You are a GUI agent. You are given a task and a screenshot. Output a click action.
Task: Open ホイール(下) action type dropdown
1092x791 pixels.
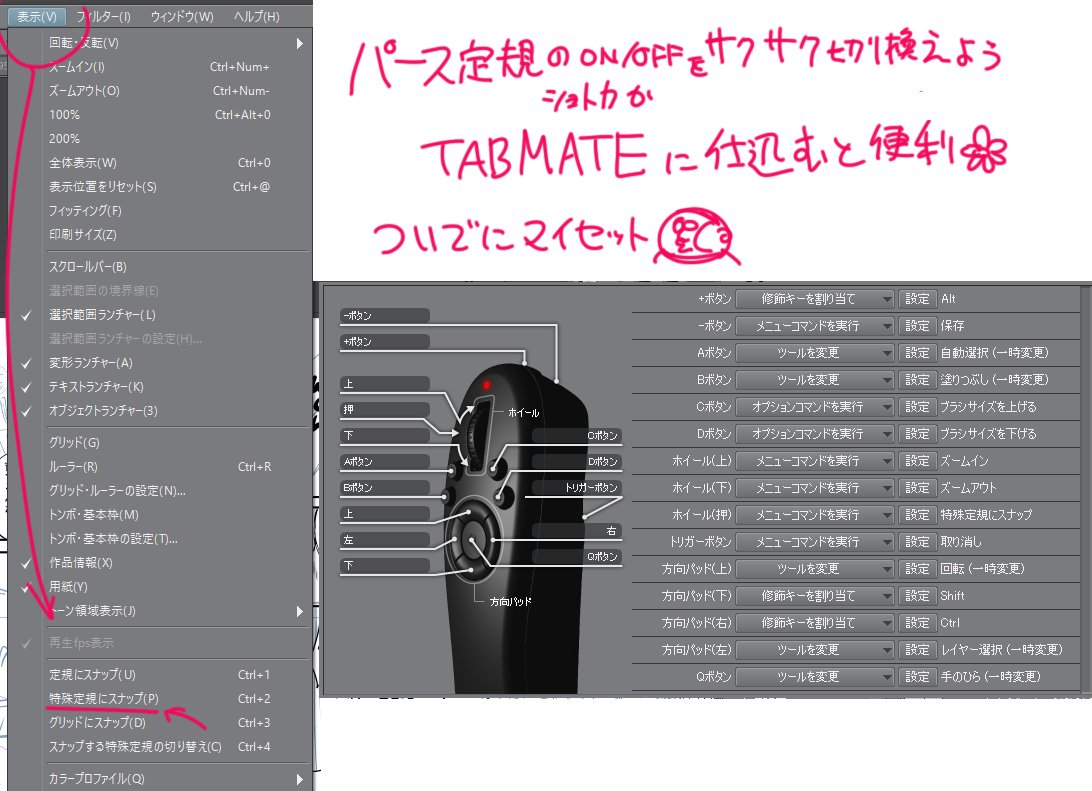(815, 488)
